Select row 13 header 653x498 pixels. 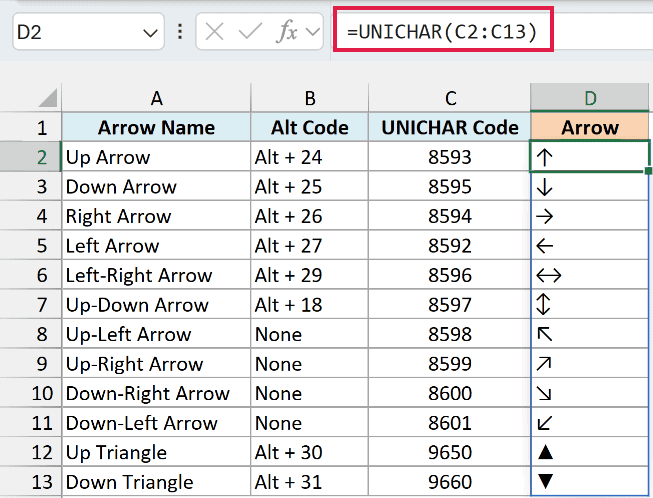30,482
